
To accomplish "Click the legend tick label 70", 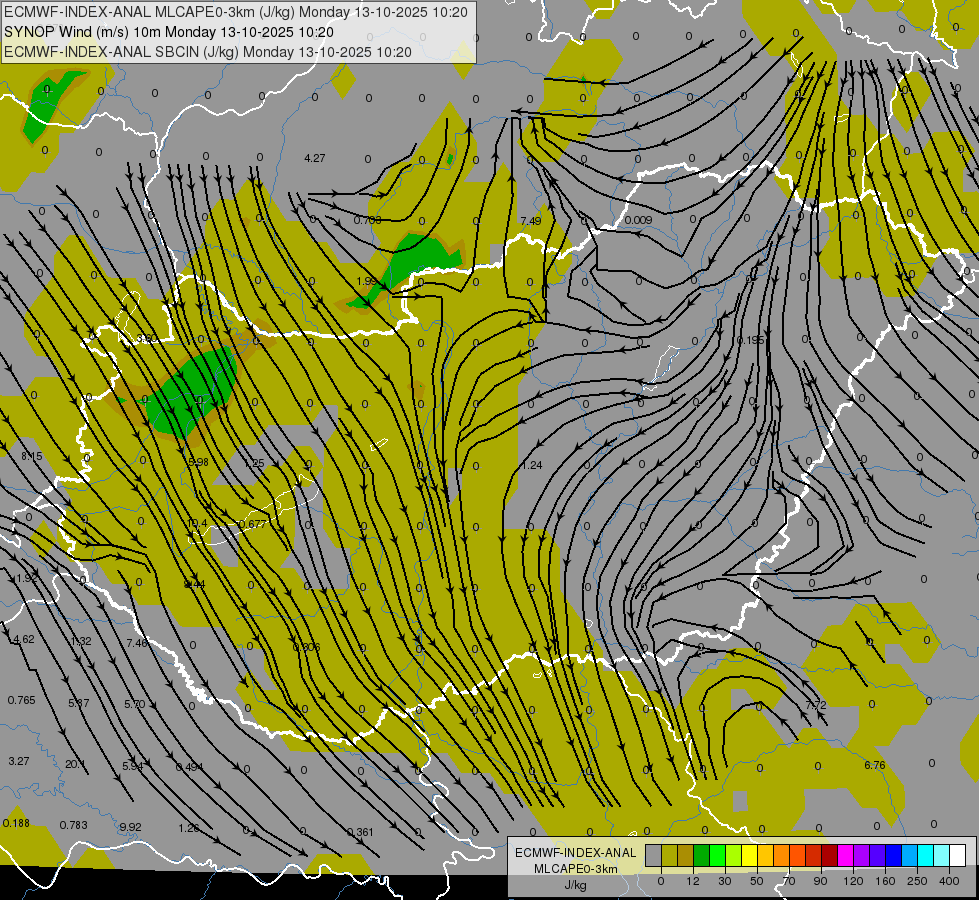I will [x=789, y=881].
